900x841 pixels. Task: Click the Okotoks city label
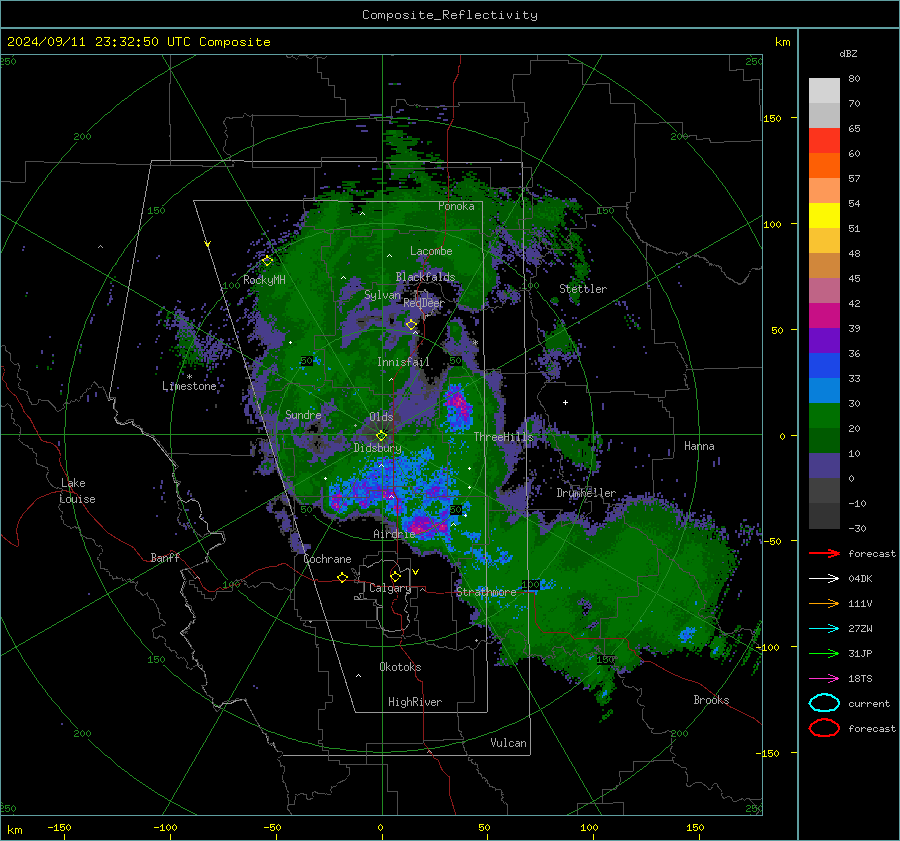coord(400,667)
